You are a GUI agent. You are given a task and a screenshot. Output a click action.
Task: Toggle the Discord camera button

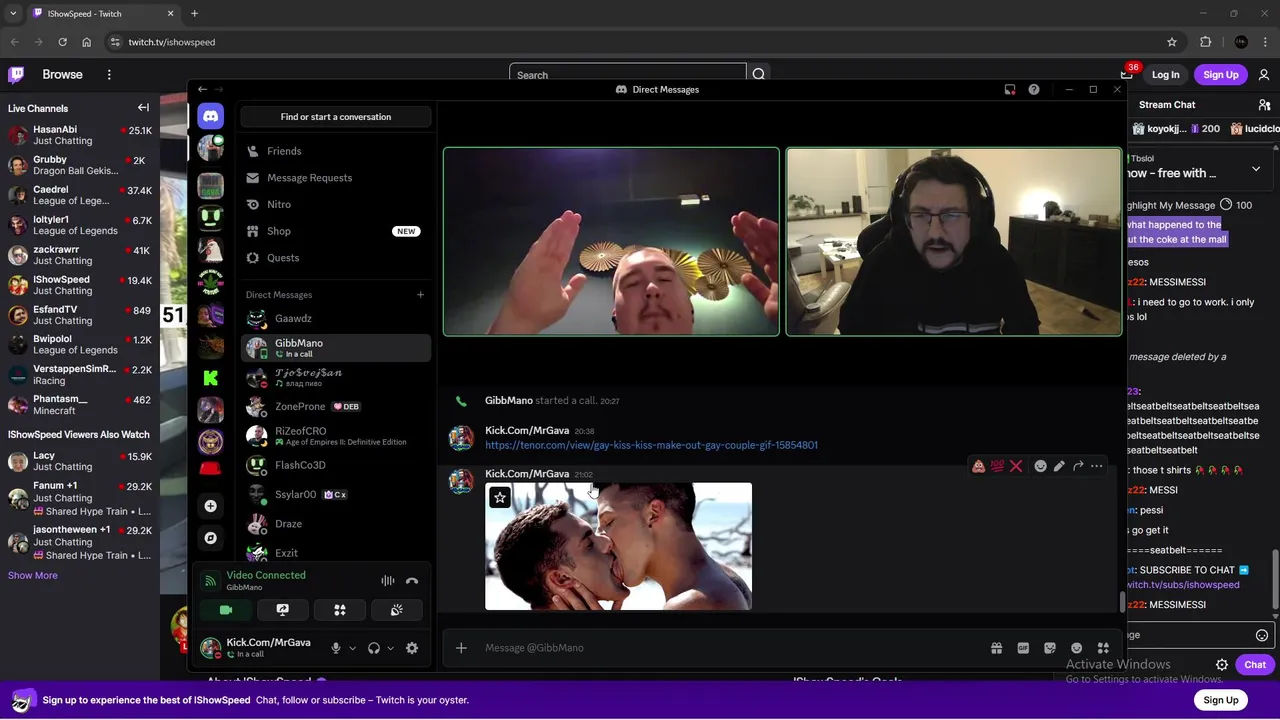pyautogui.click(x=226, y=610)
